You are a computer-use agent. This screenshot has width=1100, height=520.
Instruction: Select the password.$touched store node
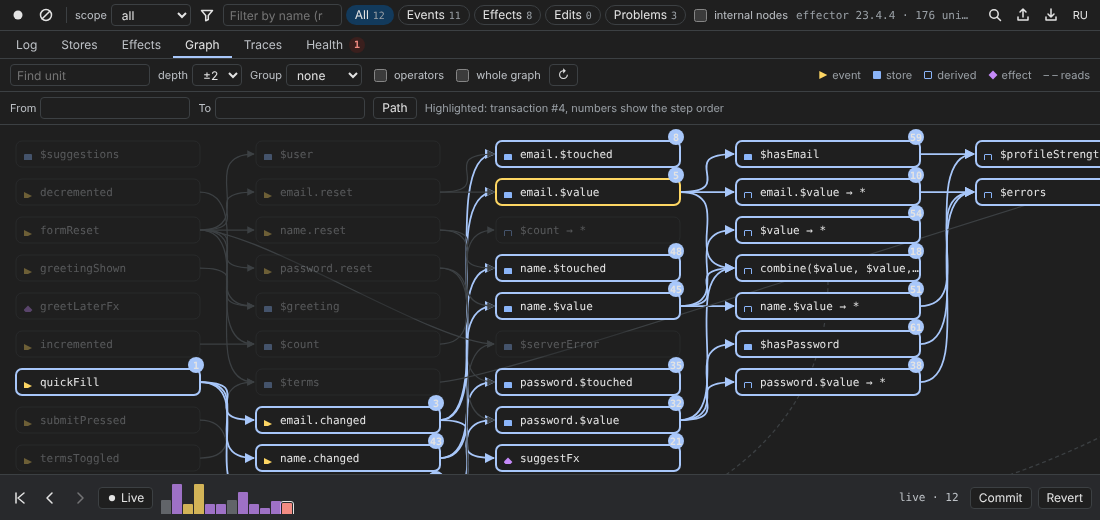point(587,382)
